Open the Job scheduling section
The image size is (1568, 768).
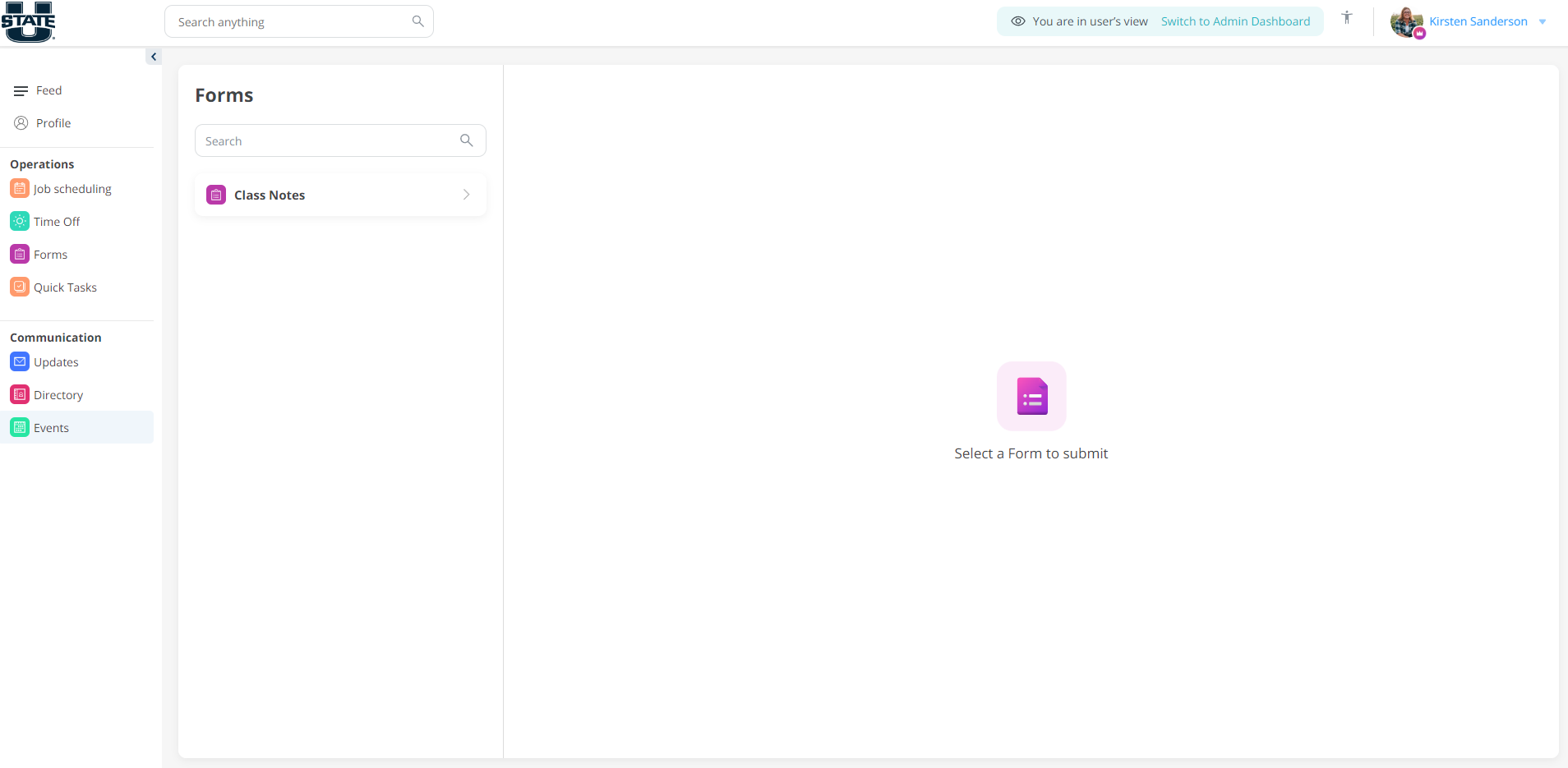pyautogui.click(x=19, y=188)
